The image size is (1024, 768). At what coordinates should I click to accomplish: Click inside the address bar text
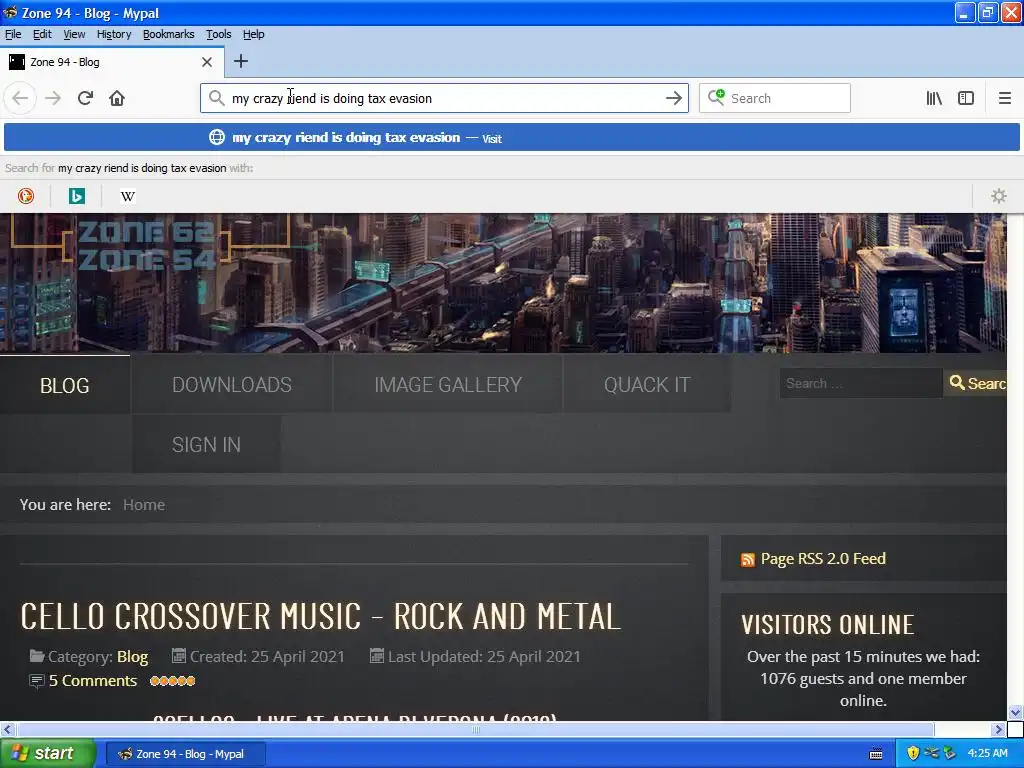click(x=332, y=99)
